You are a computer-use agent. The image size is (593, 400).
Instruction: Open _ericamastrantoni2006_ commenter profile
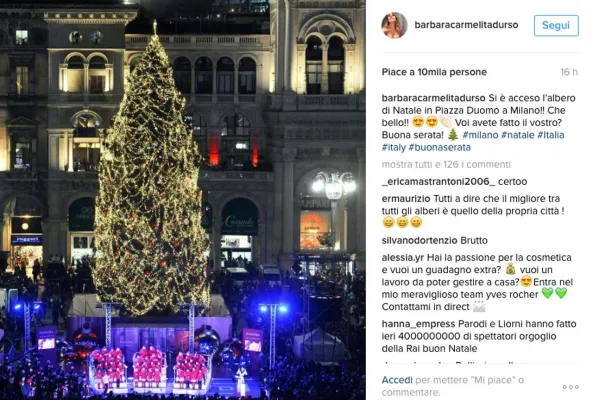(438, 181)
